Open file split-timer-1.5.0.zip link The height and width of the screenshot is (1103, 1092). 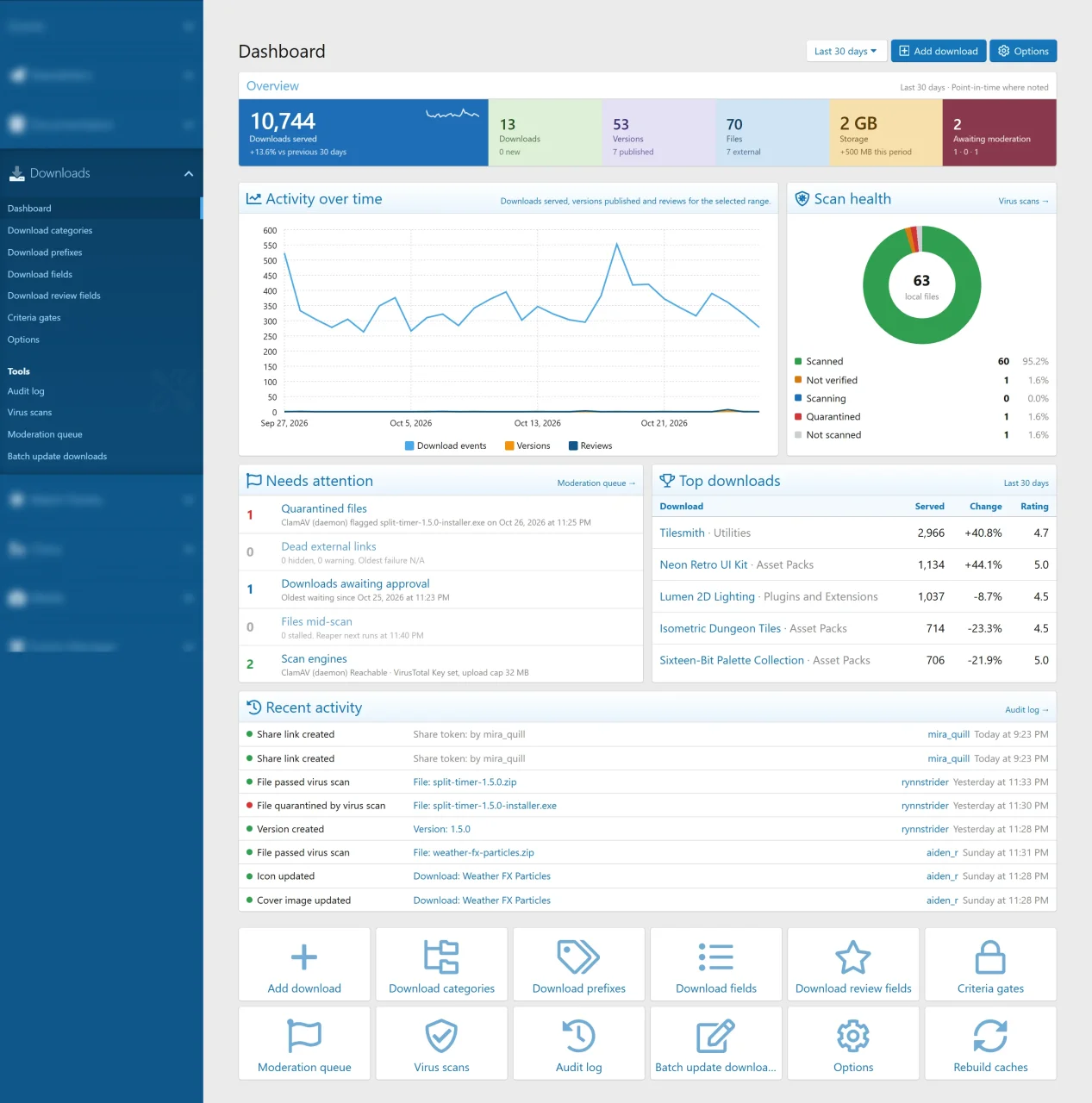pyautogui.click(x=465, y=782)
